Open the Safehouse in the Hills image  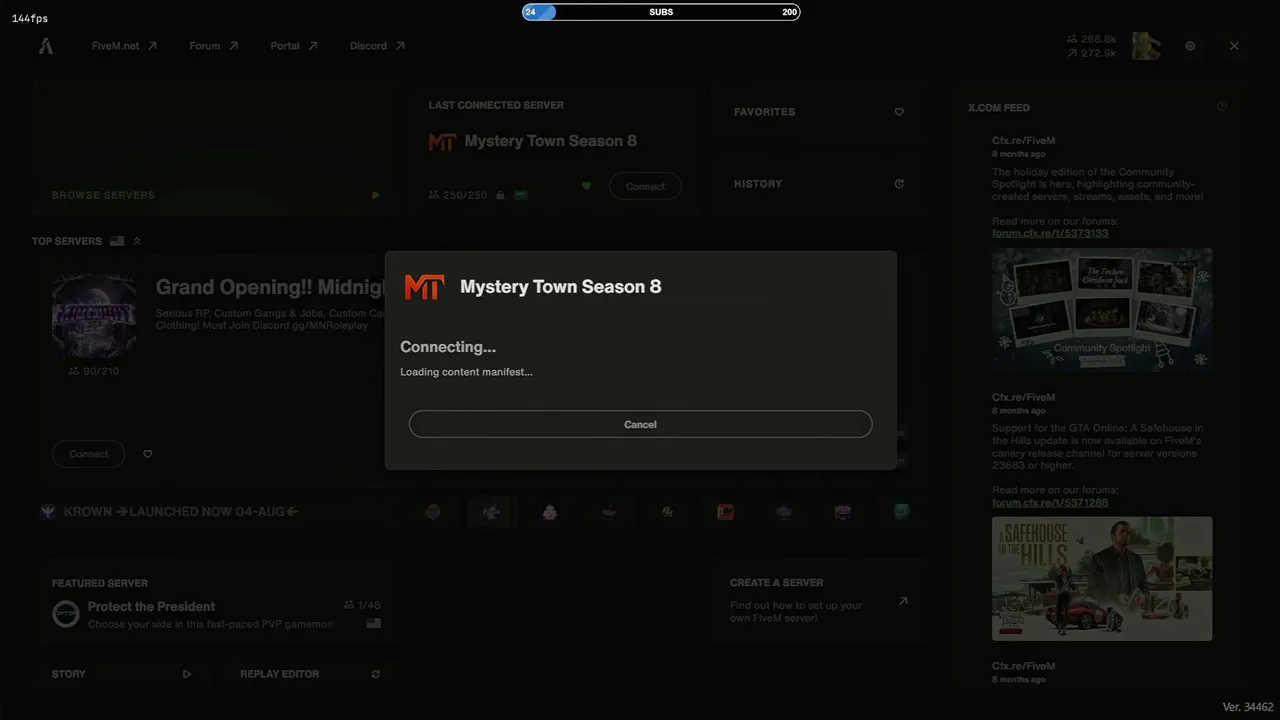(x=1102, y=578)
